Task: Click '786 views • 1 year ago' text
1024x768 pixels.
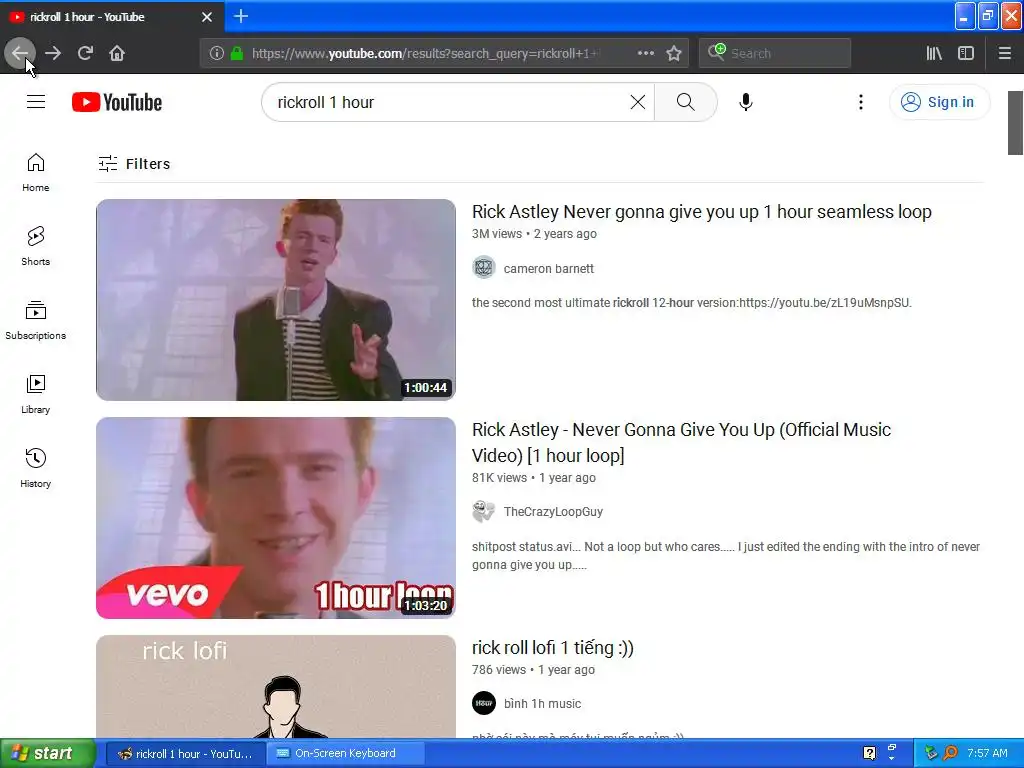Action: (533, 669)
